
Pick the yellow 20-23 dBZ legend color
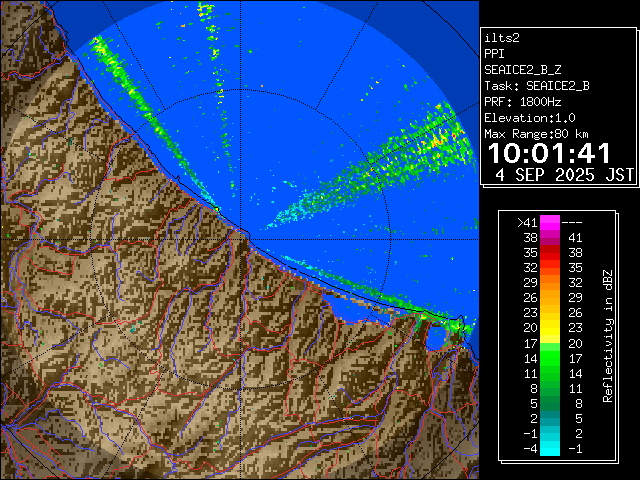[x=550, y=327]
